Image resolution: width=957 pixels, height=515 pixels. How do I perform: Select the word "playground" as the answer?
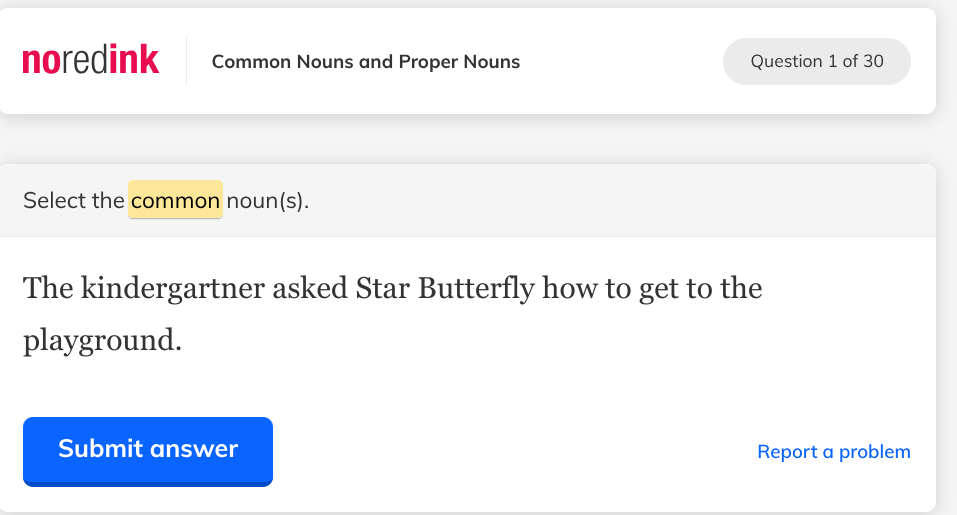[101, 340]
